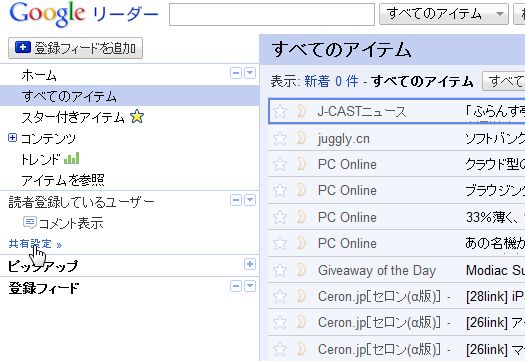
Task: Collapse the ホーム section with minus button
Action: coord(236,73)
